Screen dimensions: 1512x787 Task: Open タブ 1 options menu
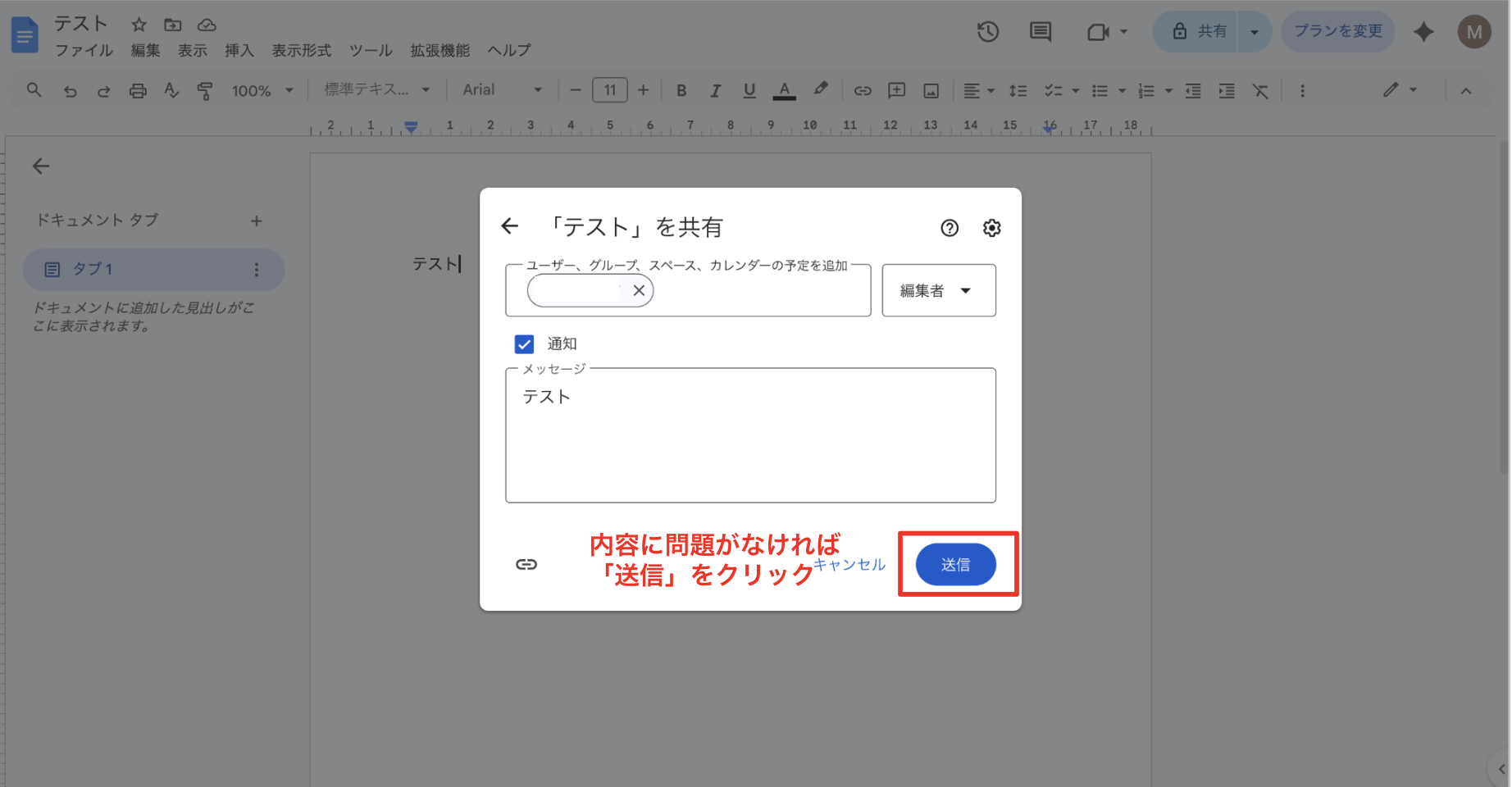(x=257, y=270)
